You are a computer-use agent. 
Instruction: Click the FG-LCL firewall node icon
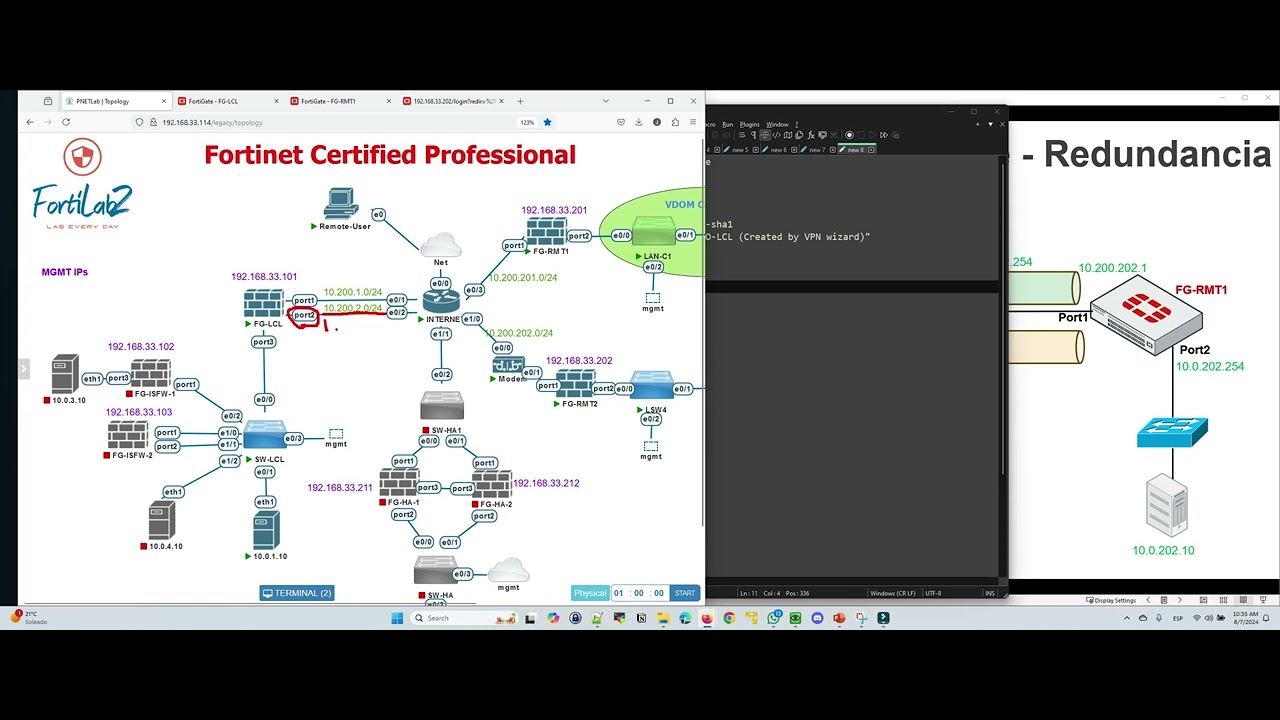coord(264,304)
